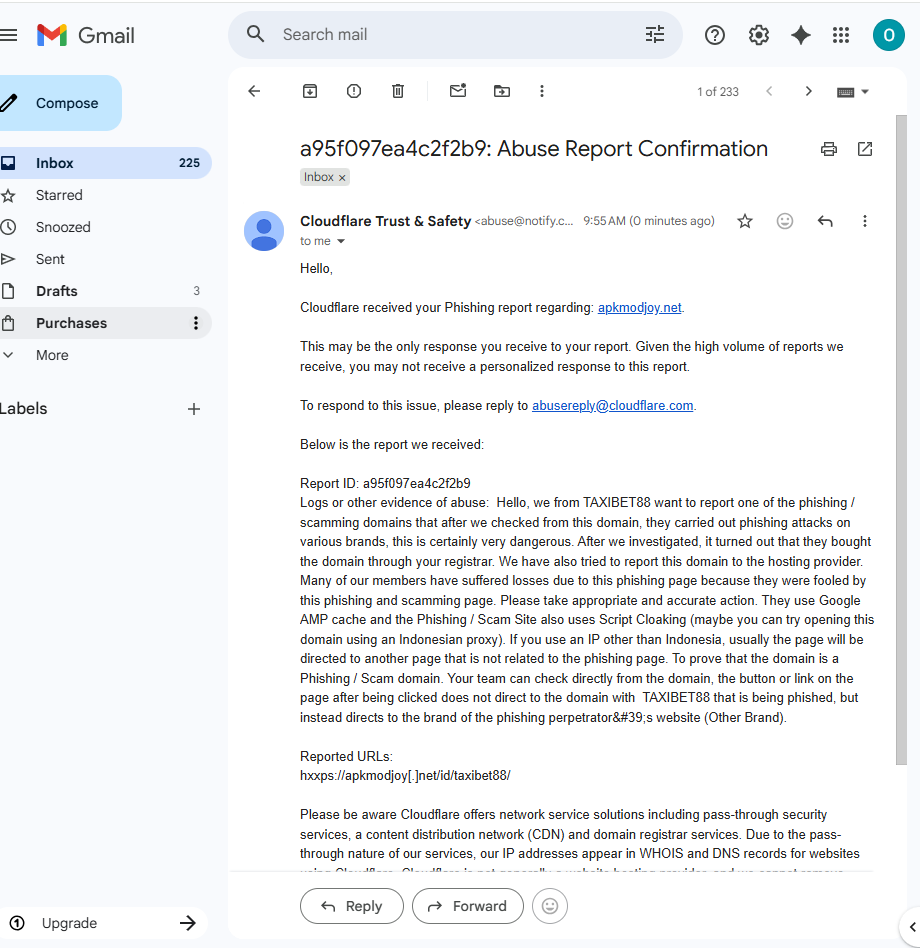
Task: Click the Labels heading
Action: [23, 409]
